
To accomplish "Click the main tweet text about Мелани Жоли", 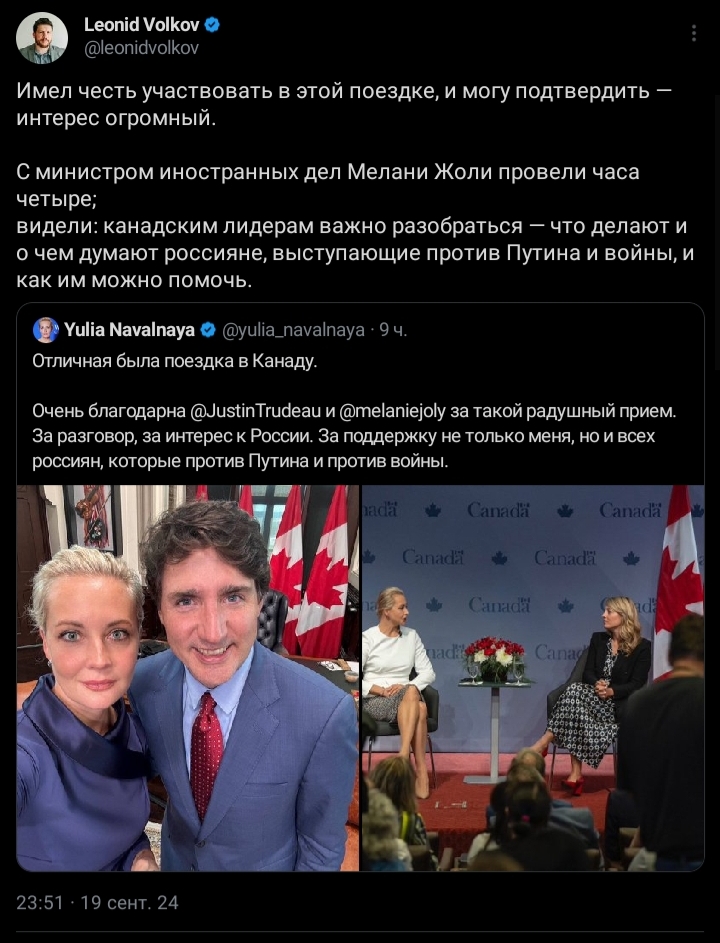I will tap(355, 226).
